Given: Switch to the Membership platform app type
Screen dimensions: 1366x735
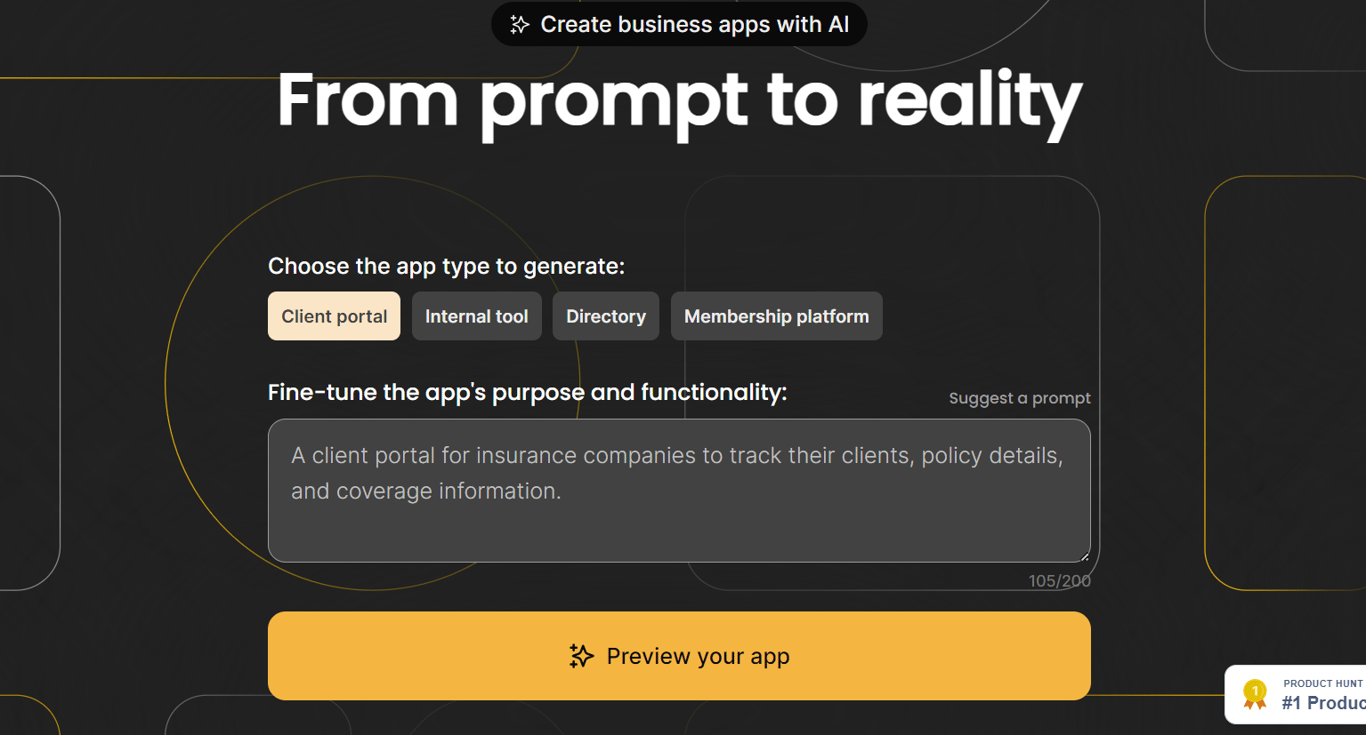Looking at the screenshot, I should tap(777, 316).
